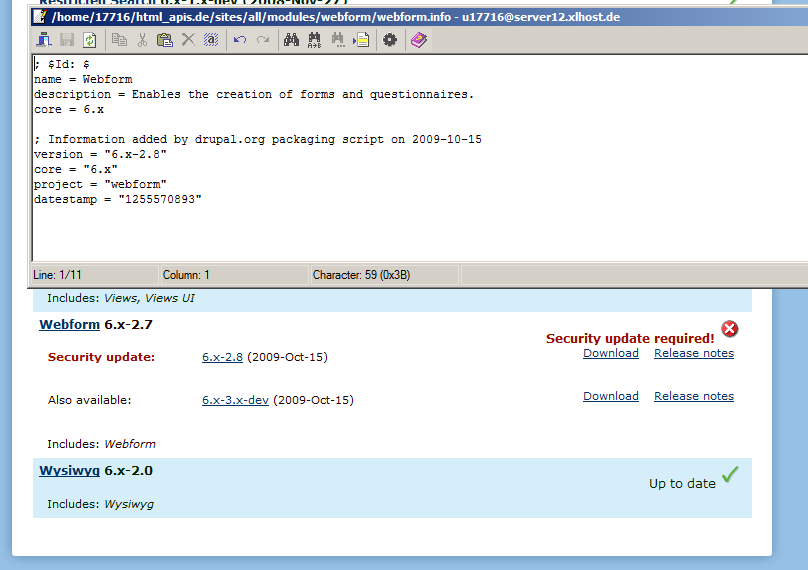Screen dimensions: 808x570
Task: Click the 'Security update required!' message
Action: [630, 338]
